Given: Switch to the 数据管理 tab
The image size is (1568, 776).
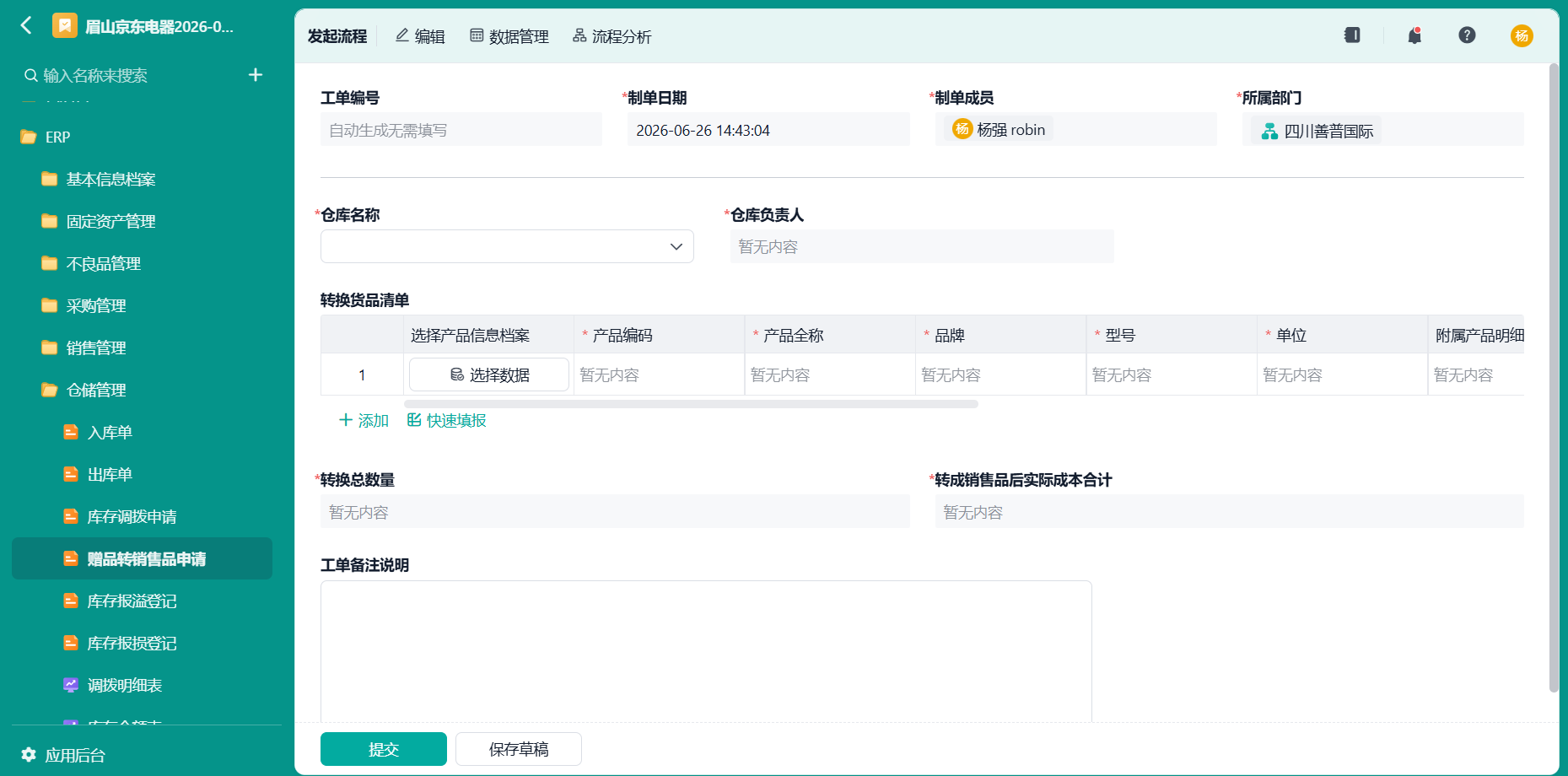Looking at the screenshot, I should pyautogui.click(x=509, y=36).
